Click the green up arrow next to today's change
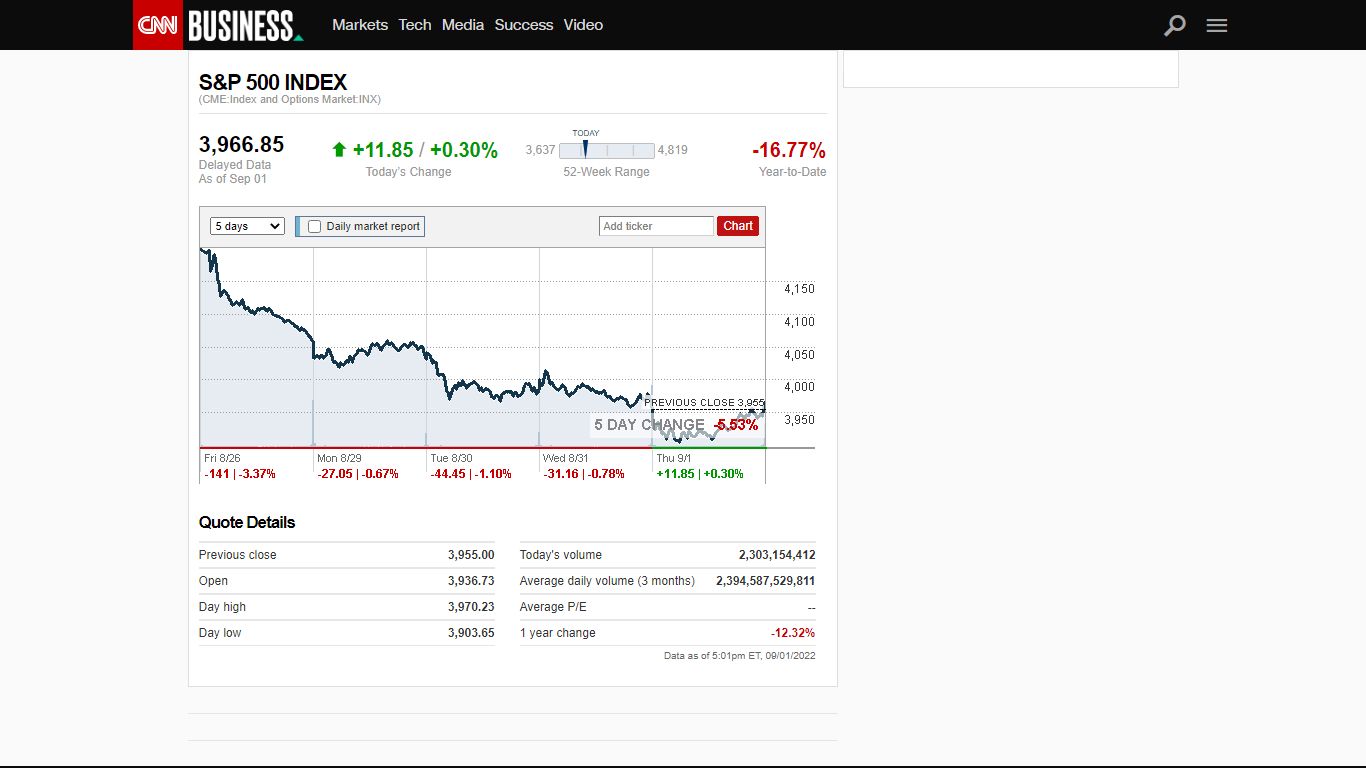Viewport: 1366px width, 768px height. pos(339,150)
